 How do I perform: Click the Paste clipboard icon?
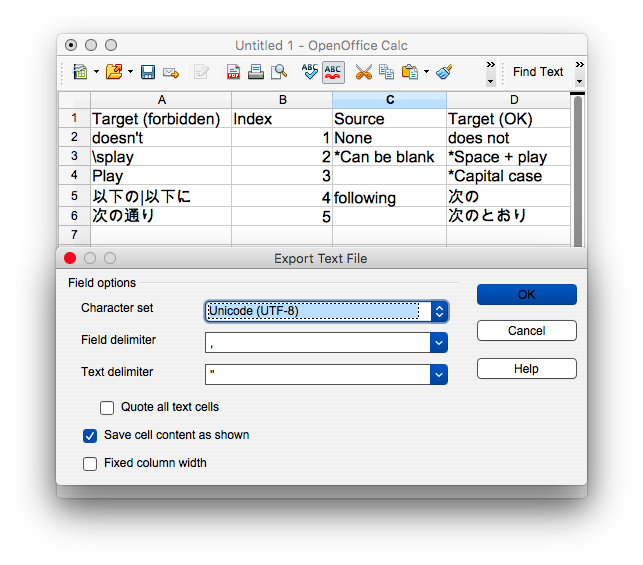point(410,72)
